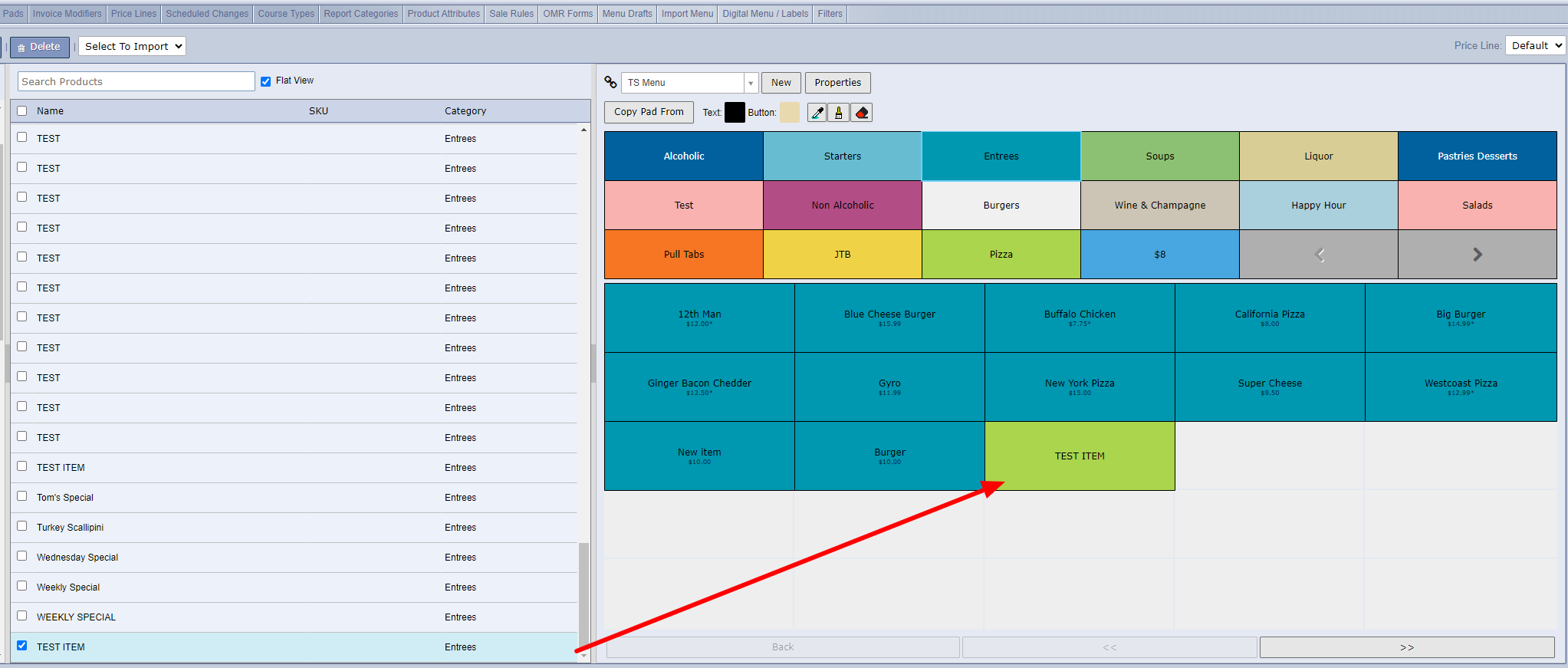Click the SKU column header
The width and height of the screenshot is (1568, 668).
319,111
